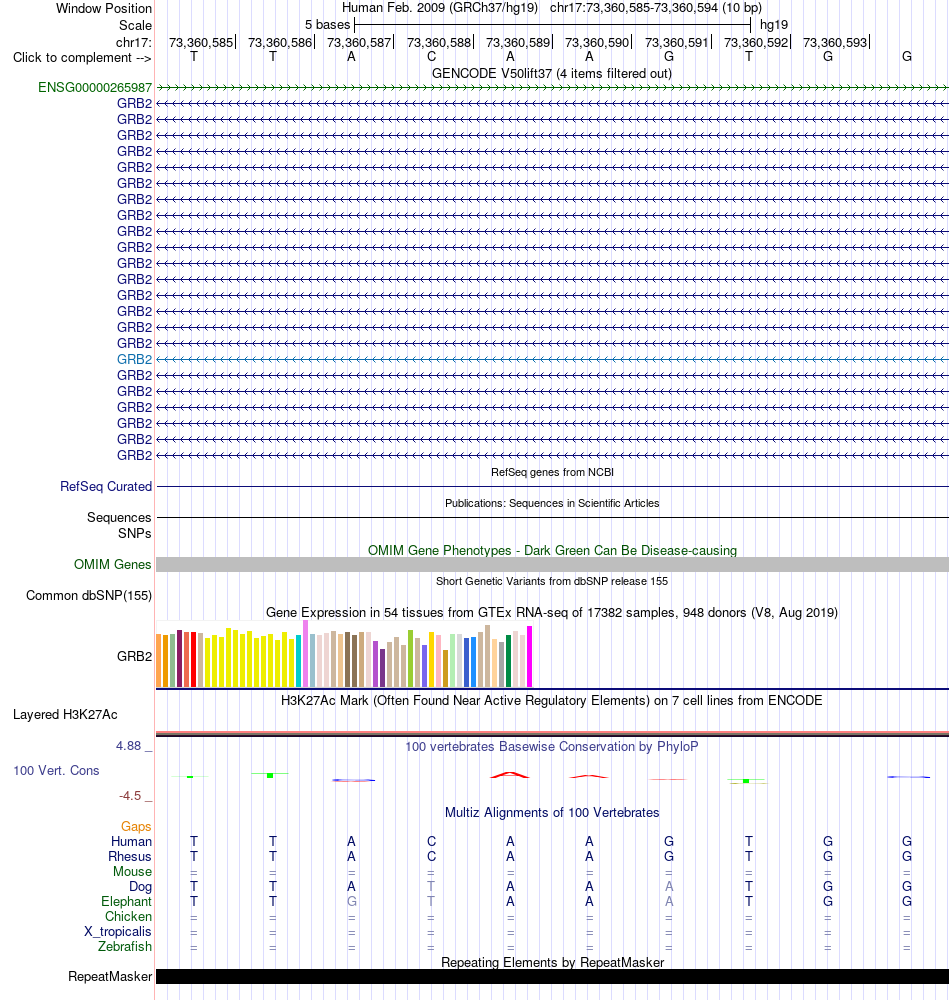950x1000 pixels.
Task: Click the 'Mouse' alignment row label
Action: pos(133,871)
